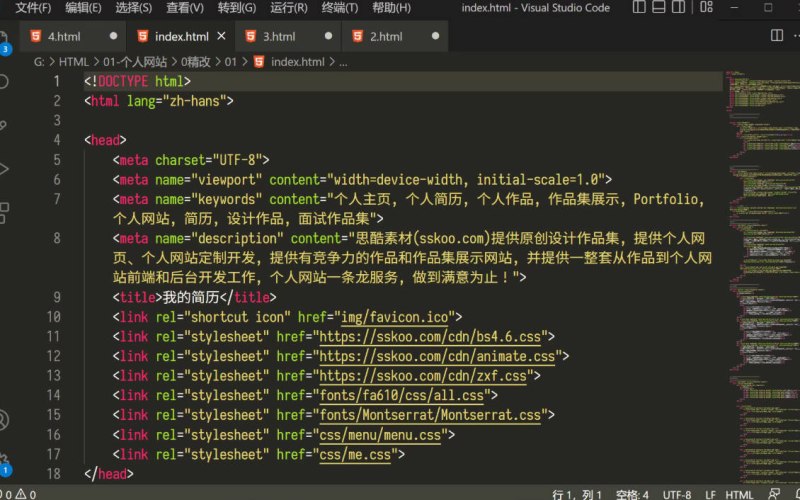Viewport: 800px width, 500px height.
Task: Open the Accounts icon in activity bar
Action: coord(4,419)
